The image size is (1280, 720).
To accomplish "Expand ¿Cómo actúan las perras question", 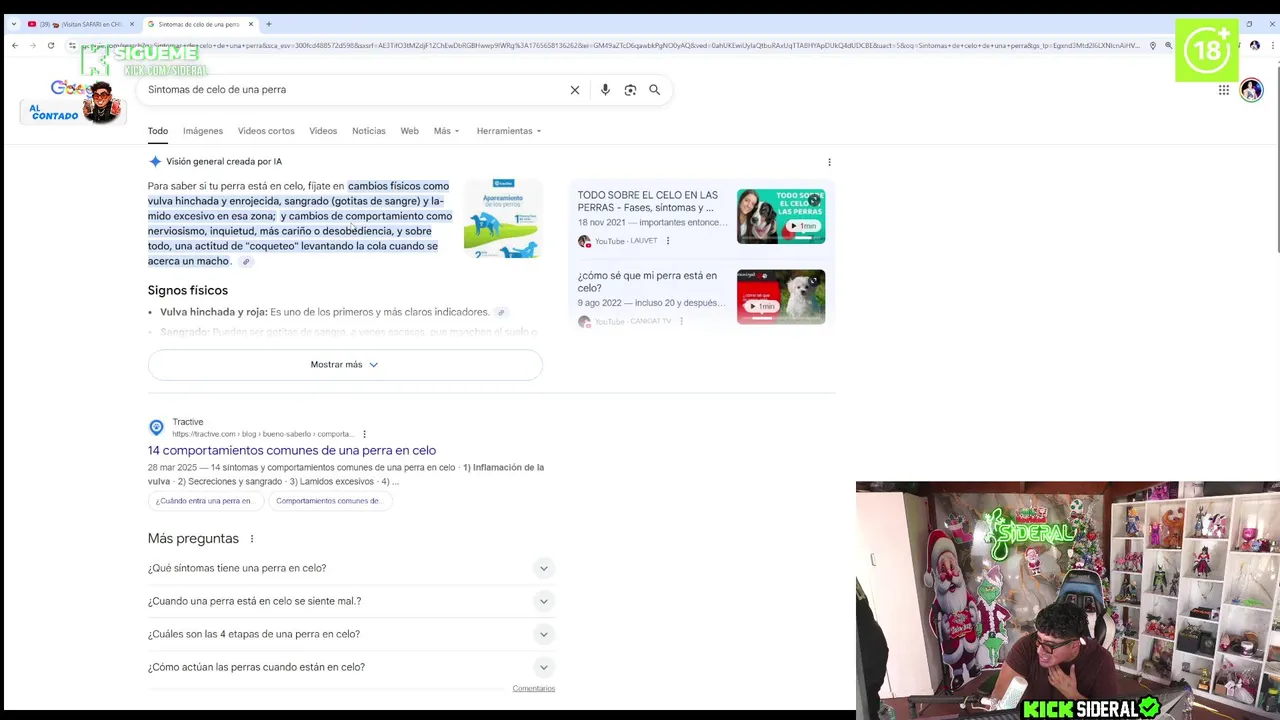I will point(350,667).
